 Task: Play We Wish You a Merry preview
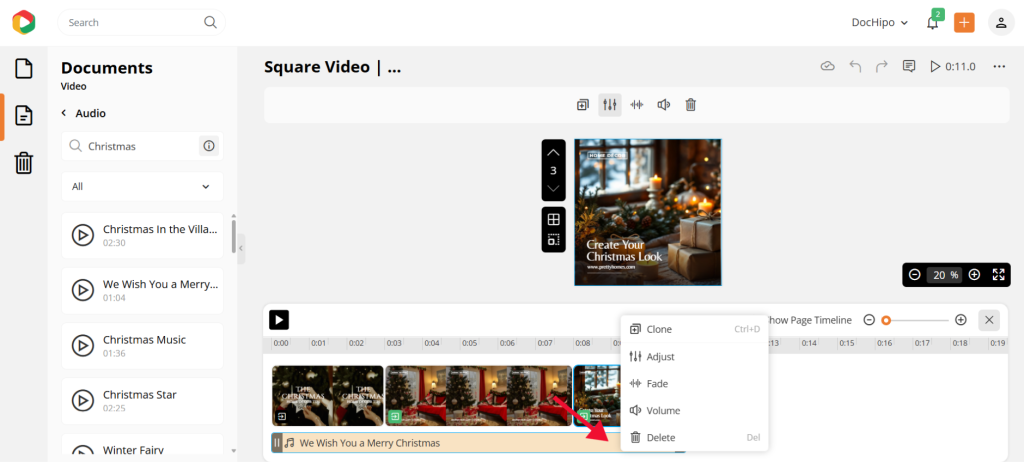click(82, 290)
